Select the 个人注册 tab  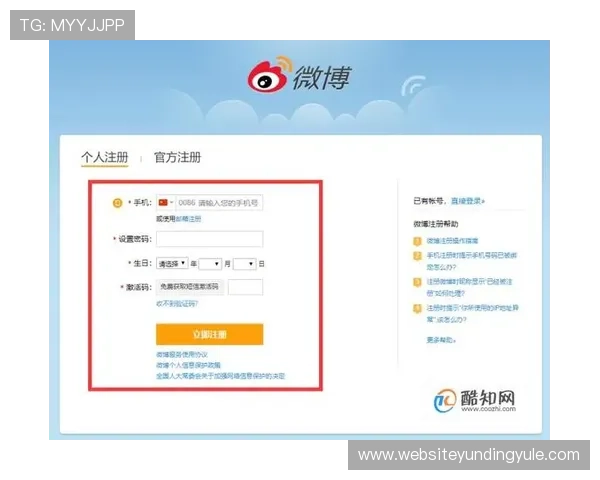click(104, 157)
